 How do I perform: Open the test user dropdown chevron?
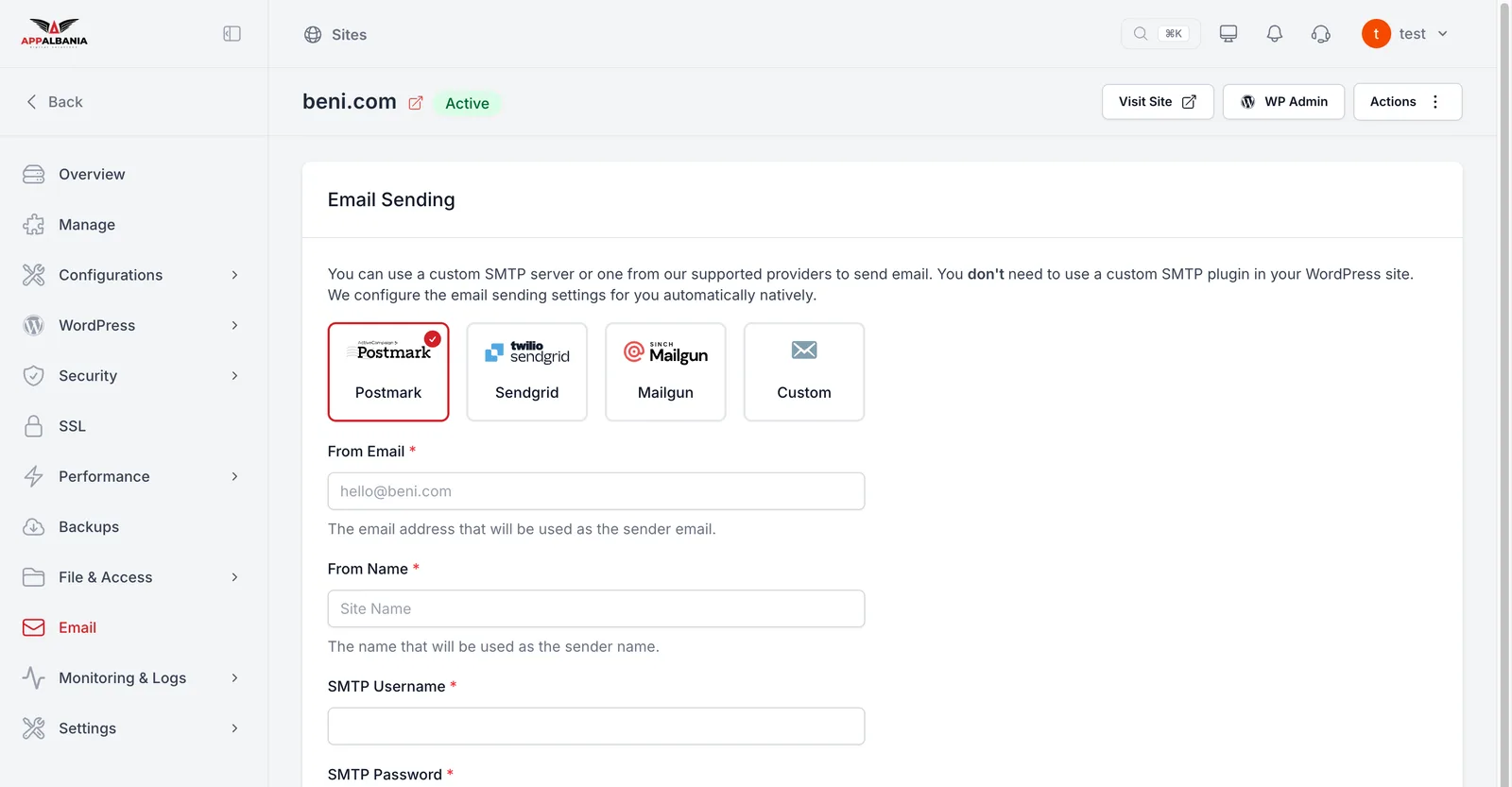coord(1443,34)
